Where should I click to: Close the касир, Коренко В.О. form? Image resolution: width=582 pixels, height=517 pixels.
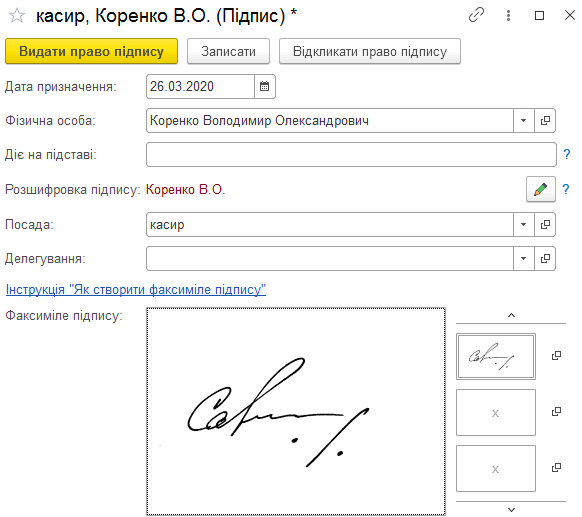point(570,15)
